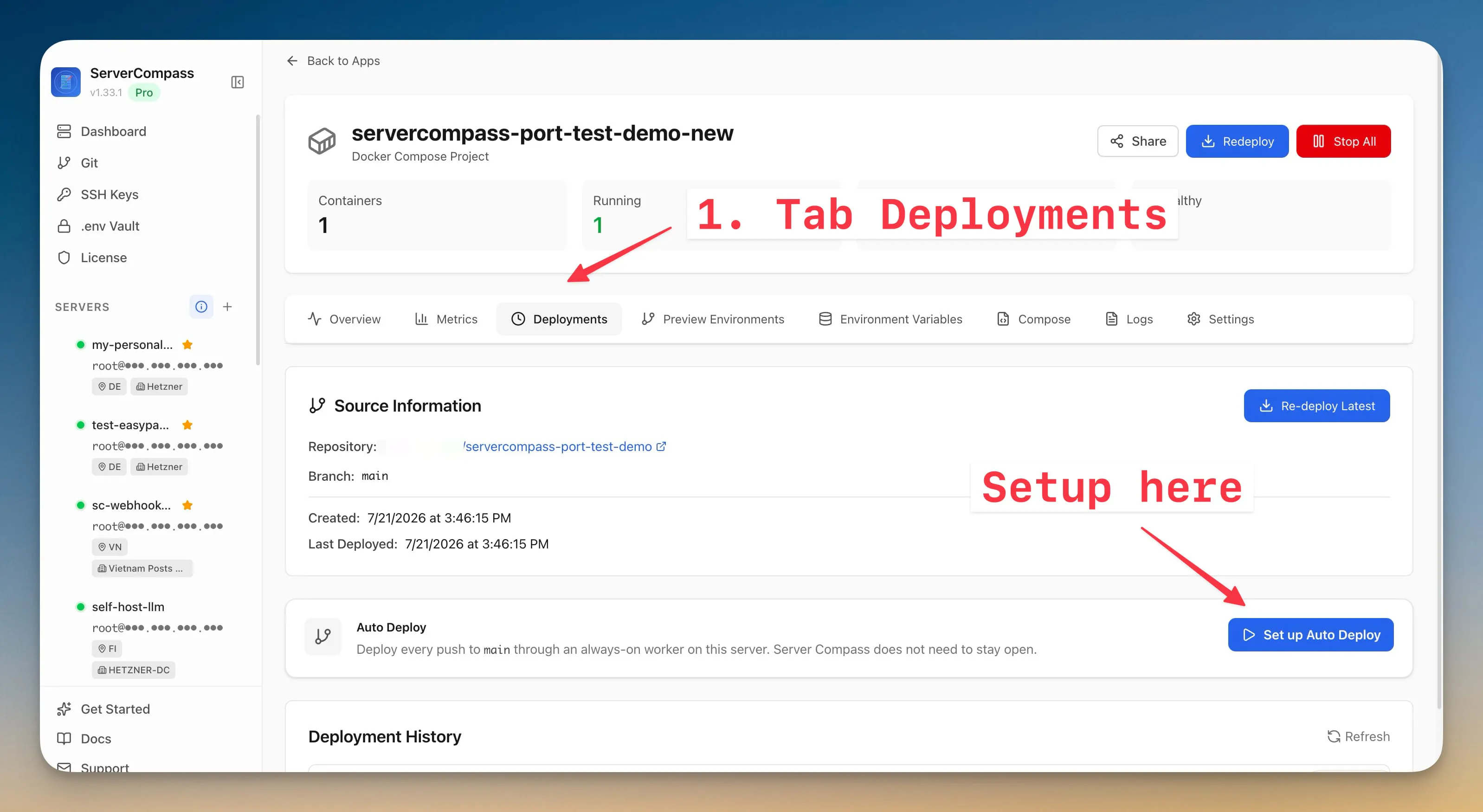This screenshot has width=1483, height=812.
Task: Click the .env Vault lock icon
Action: [64, 226]
